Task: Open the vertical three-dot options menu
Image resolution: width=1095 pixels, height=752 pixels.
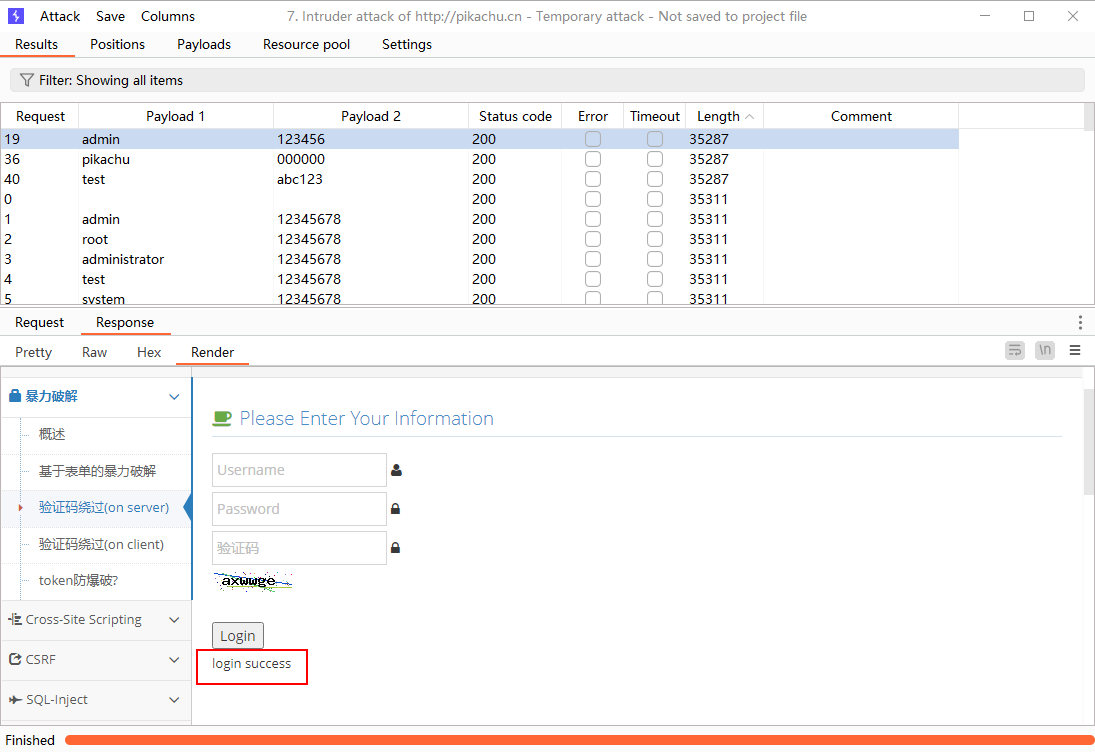Action: tap(1080, 322)
